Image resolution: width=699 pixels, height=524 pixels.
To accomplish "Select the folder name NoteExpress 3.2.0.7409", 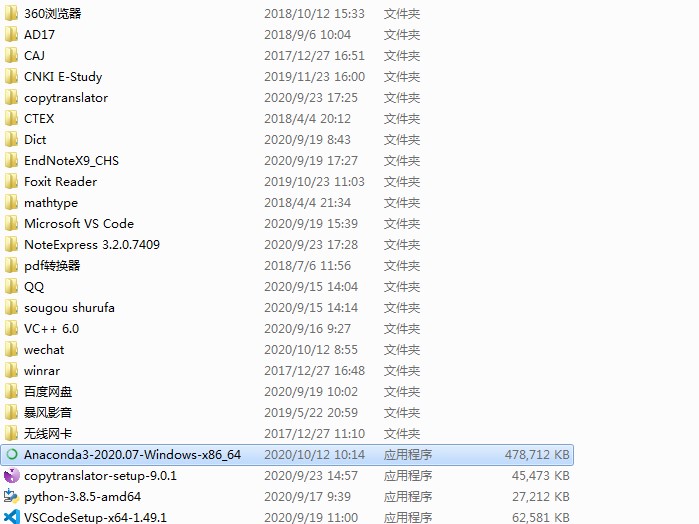I will coord(92,244).
